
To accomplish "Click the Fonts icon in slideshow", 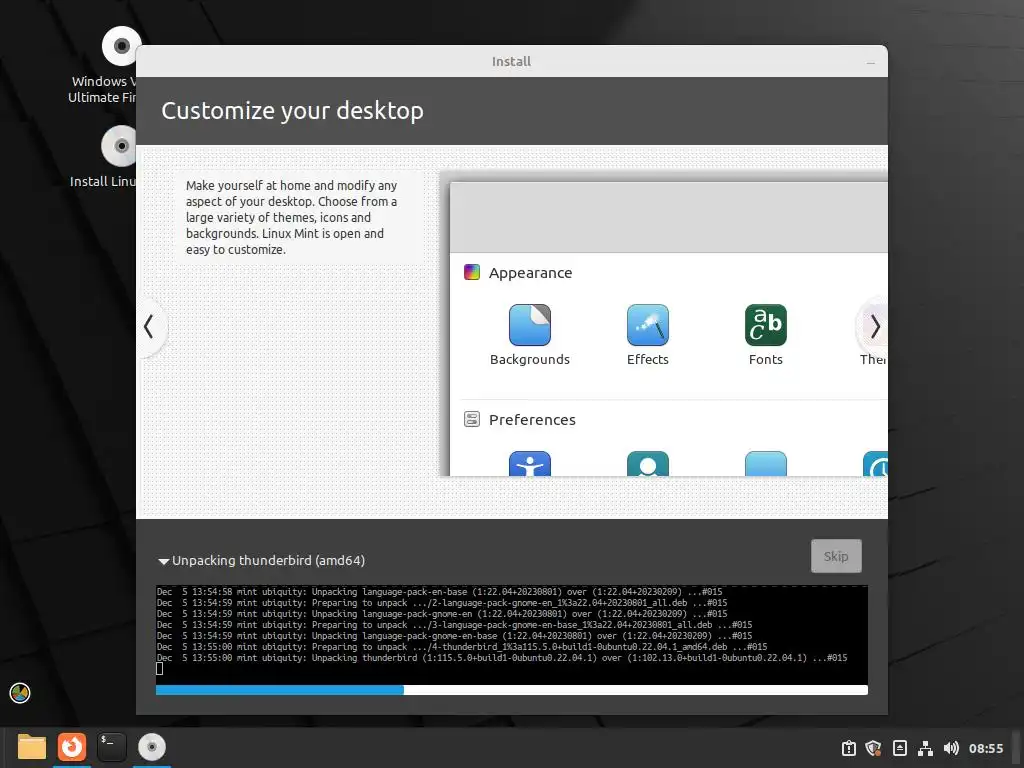I will (765, 325).
